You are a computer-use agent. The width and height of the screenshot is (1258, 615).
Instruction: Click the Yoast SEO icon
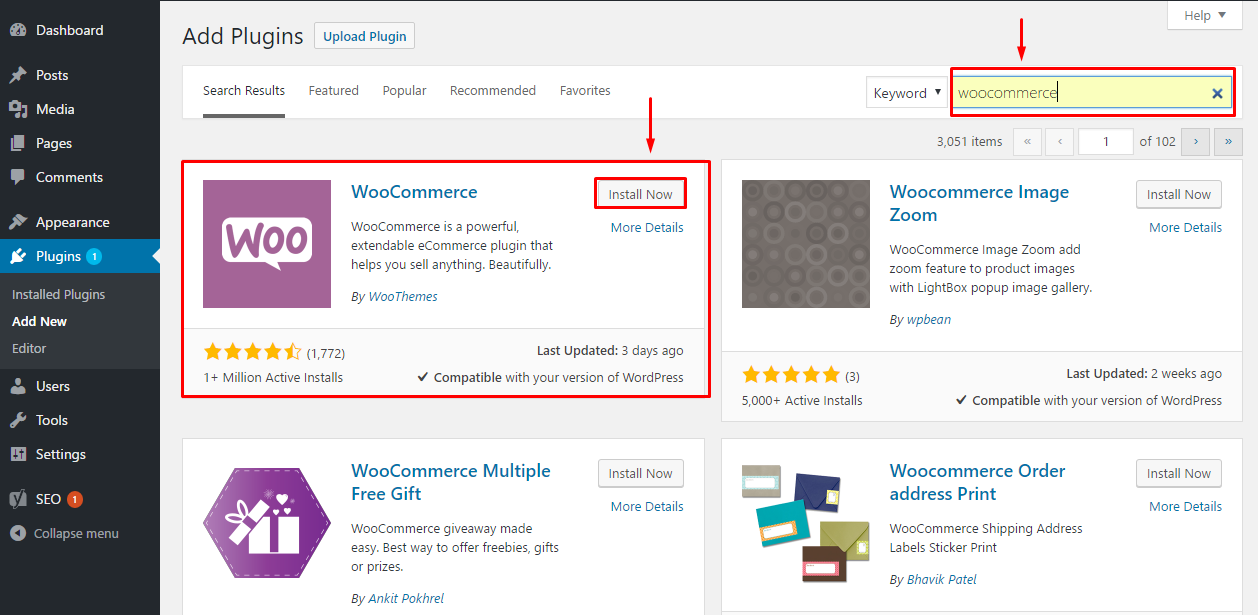tap(18, 499)
